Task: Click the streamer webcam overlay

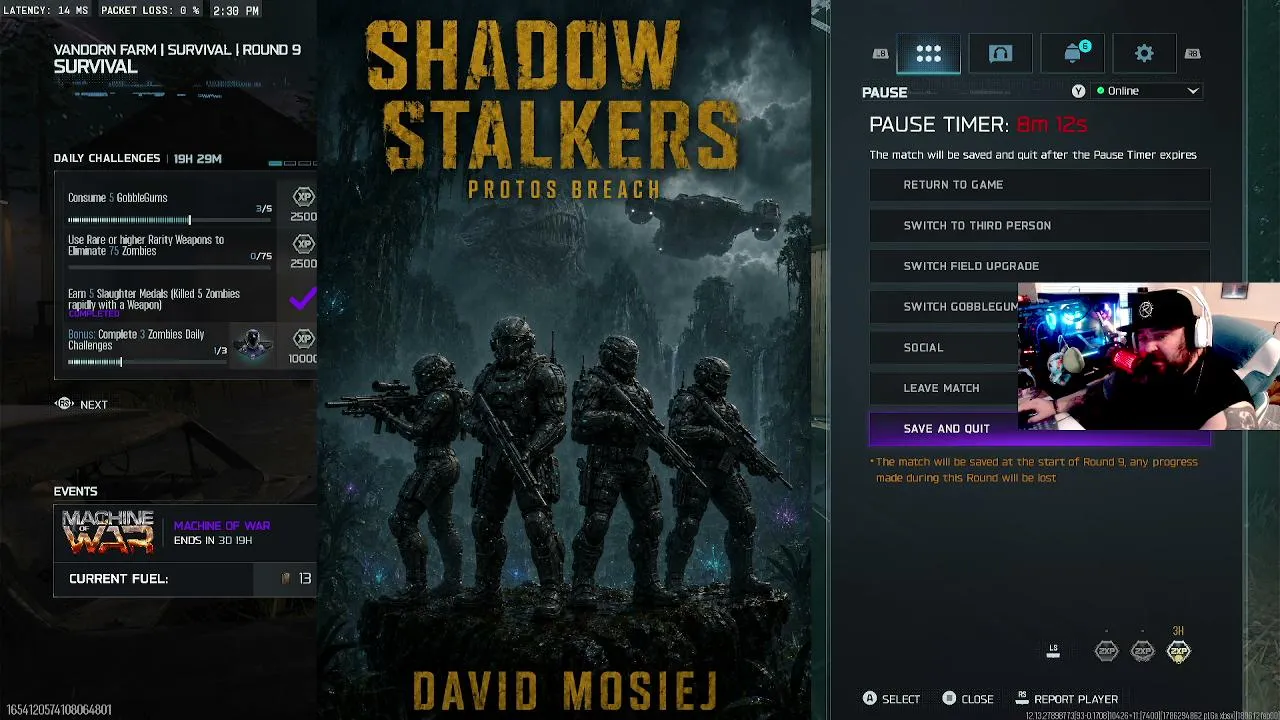Action: point(1149,356)
